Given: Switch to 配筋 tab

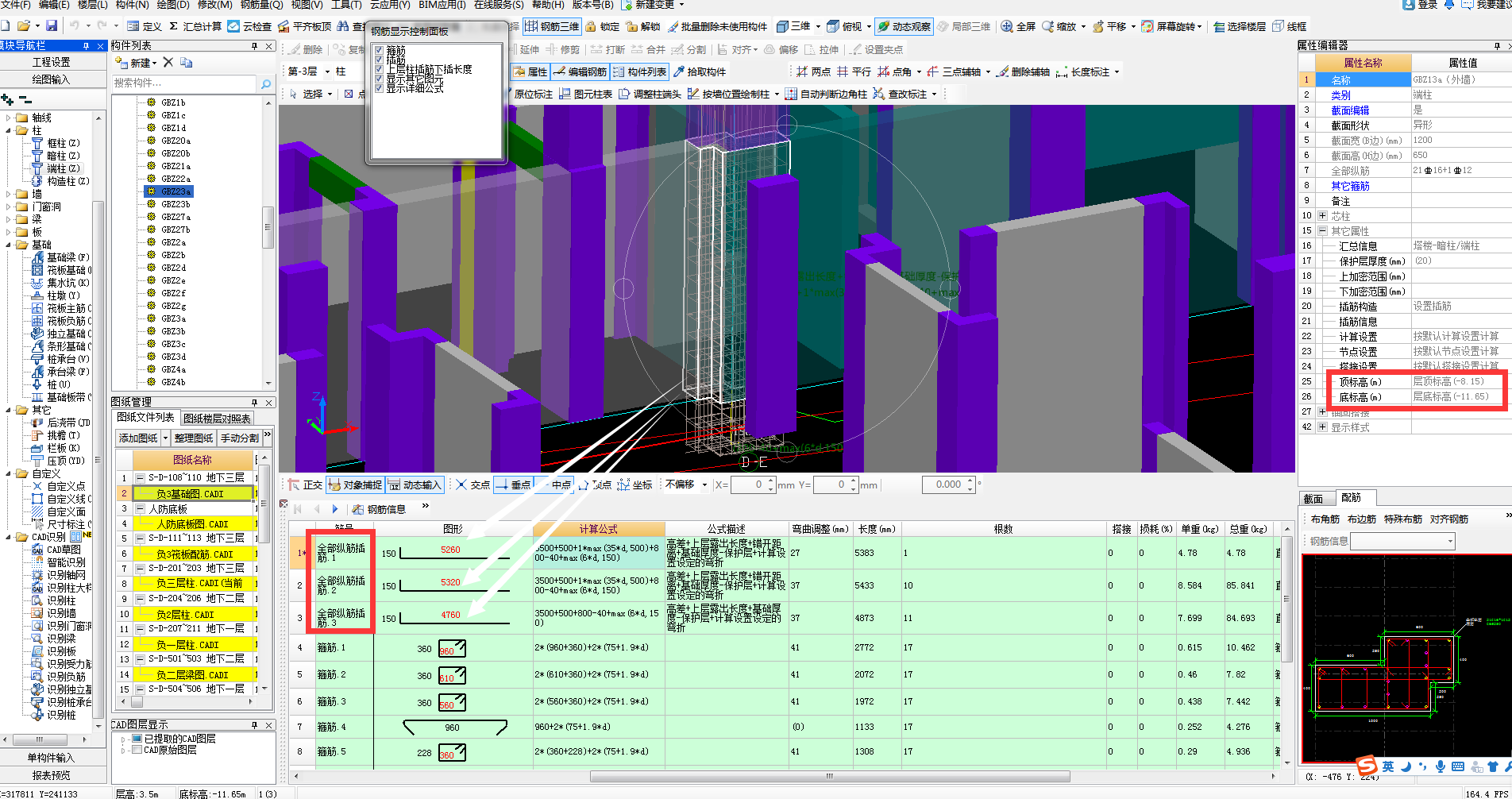Looking at the screenshot, I should coord(1351,497).
